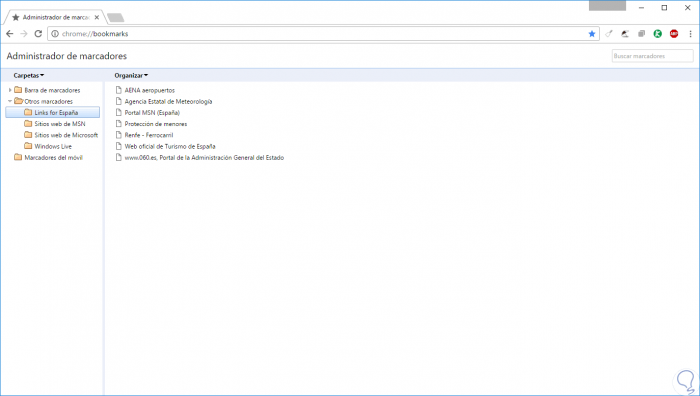Click page icon beside Renfe - Ferrocarril

pos(119,134)
